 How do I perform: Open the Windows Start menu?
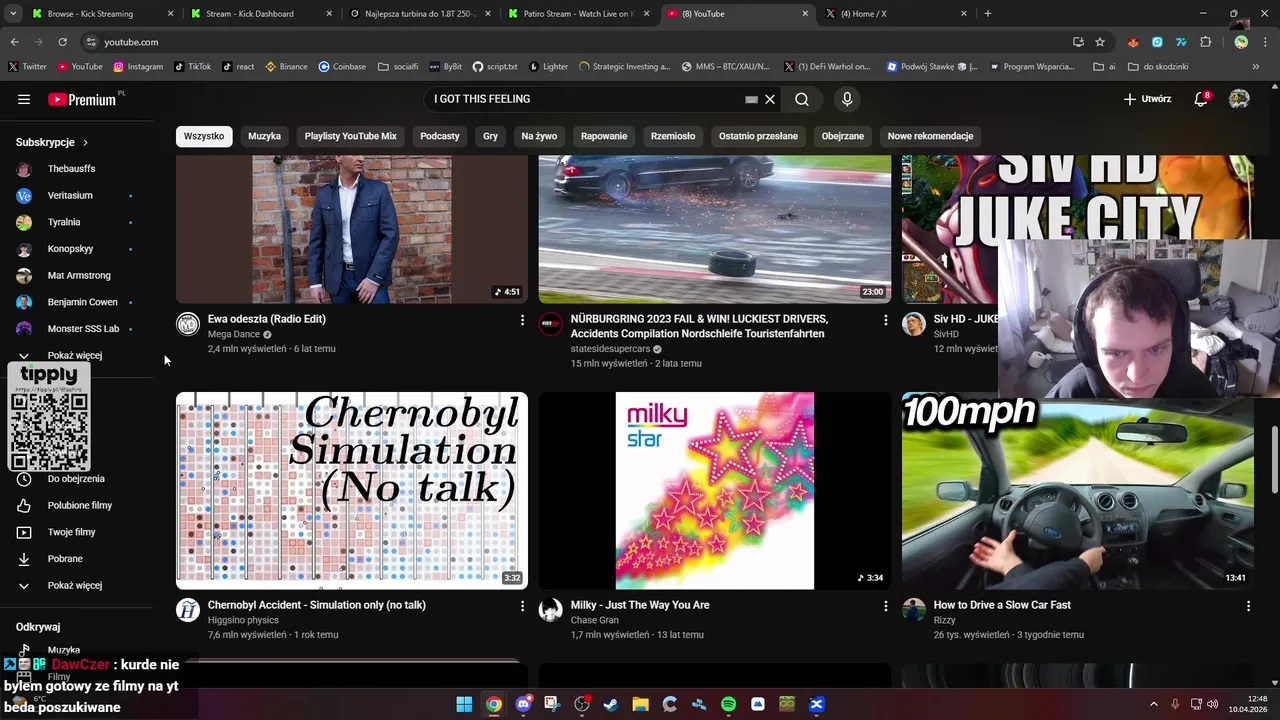click(464, 704)
